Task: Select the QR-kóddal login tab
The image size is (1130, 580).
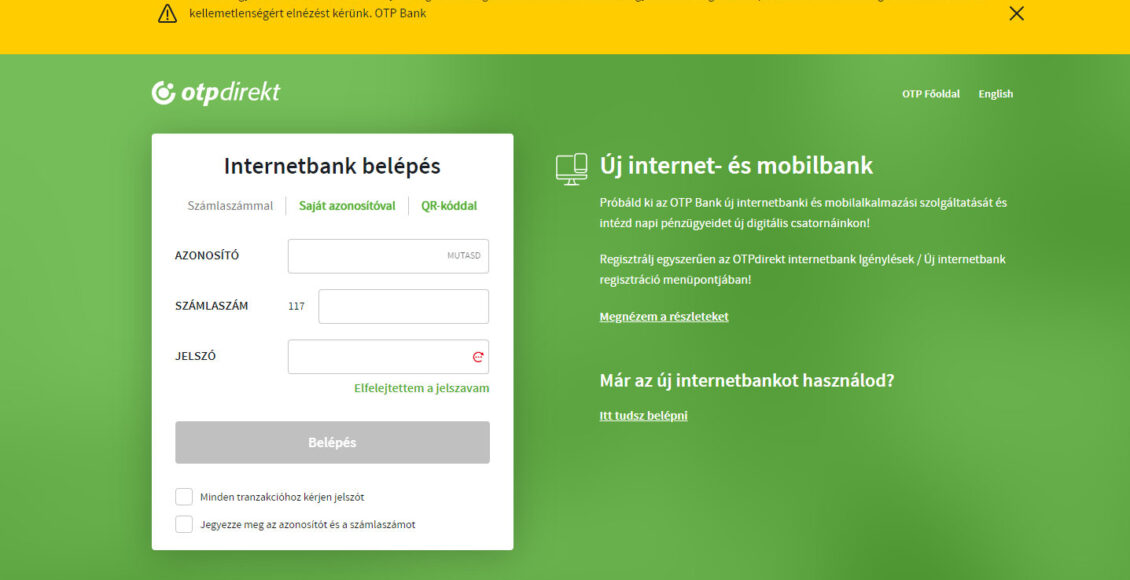Action: [x=449, y=206]
